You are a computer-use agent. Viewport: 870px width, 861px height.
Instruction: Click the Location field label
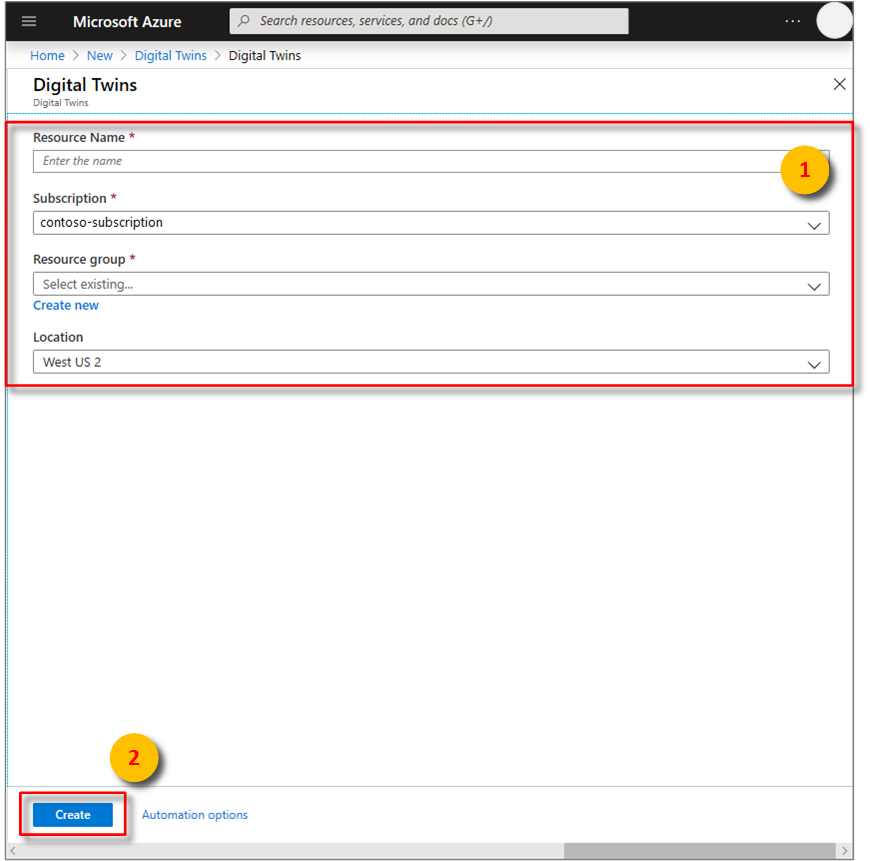click(x=58, y=337)
